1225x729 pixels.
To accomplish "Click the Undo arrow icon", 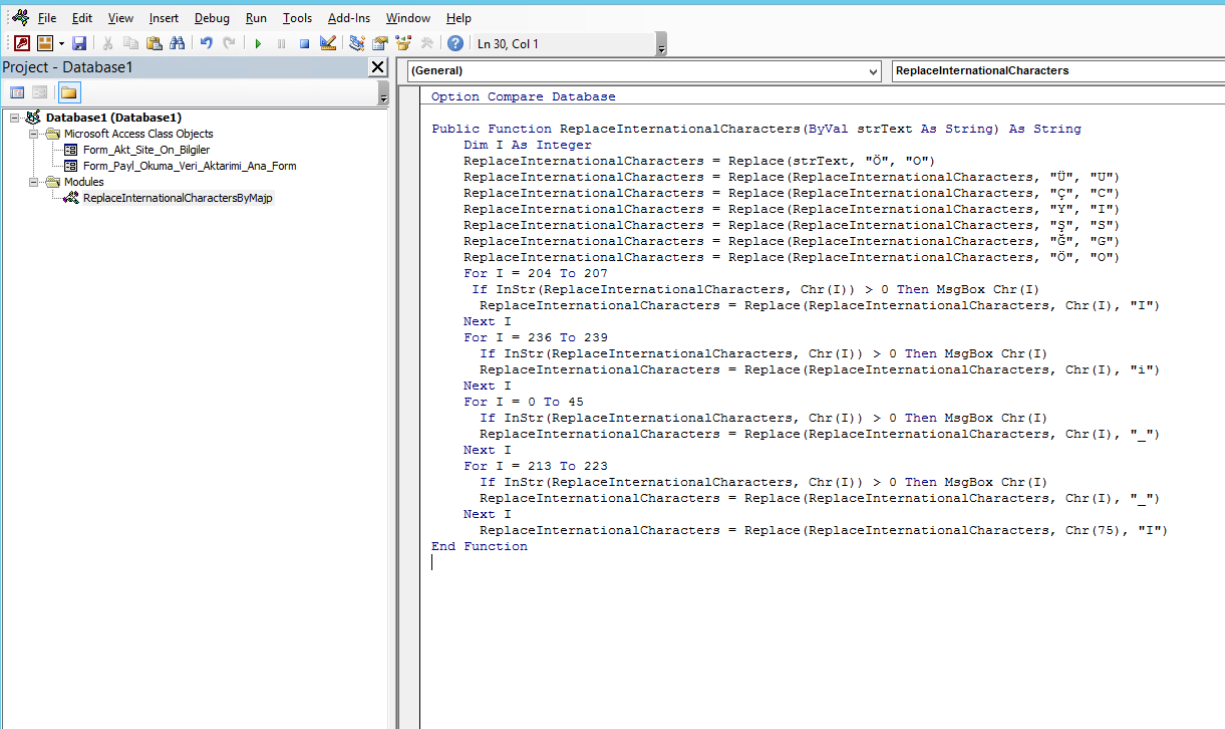I will tap(206, 43).
